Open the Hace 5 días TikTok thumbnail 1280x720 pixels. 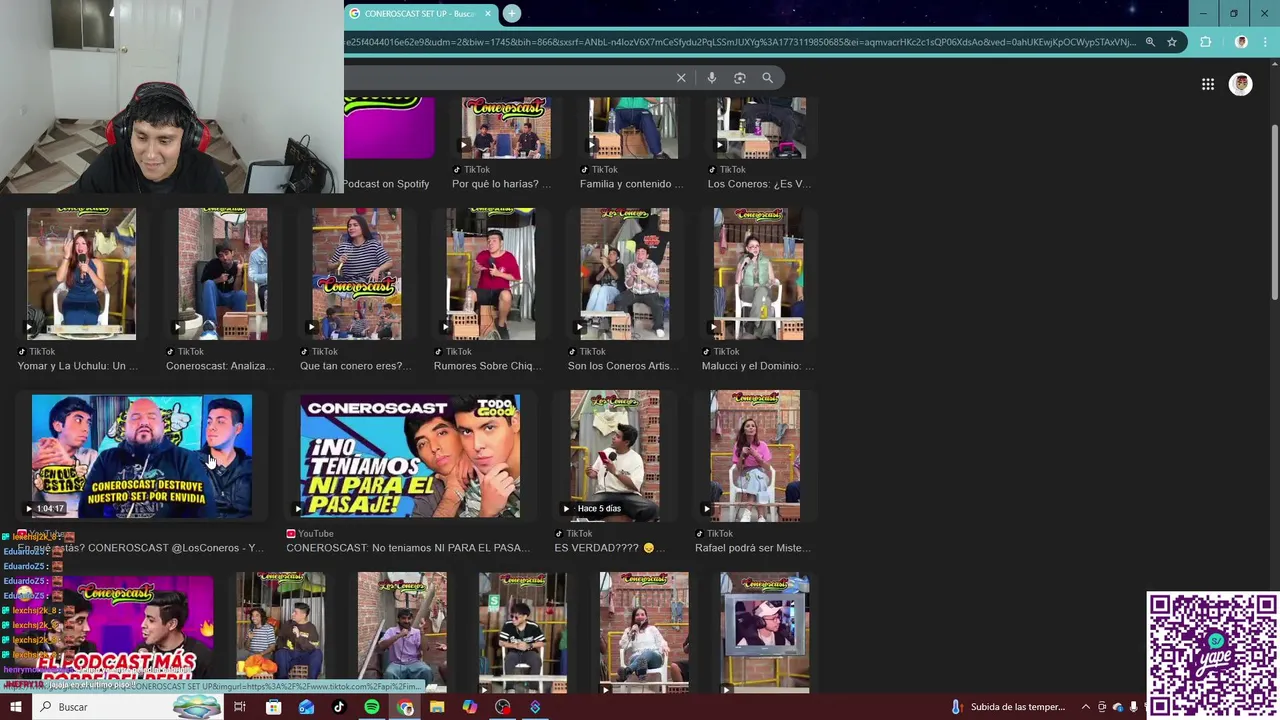pos(614,456)
